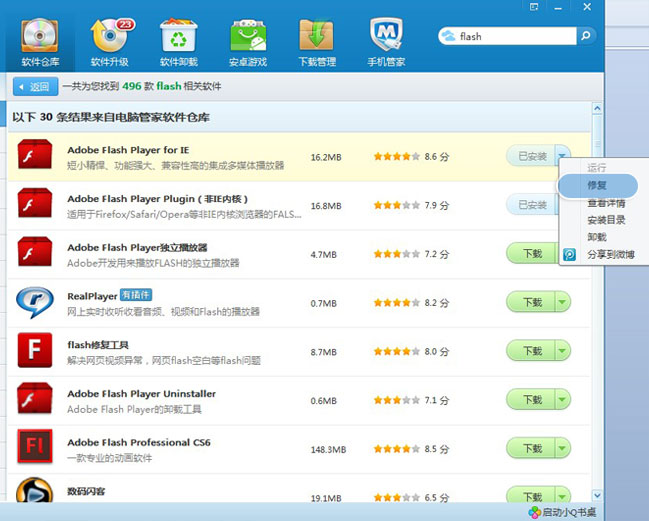Click the RealPlayer application icon
Image resolution: width=649 pixels, height=521 pixels.
(34, 301)
